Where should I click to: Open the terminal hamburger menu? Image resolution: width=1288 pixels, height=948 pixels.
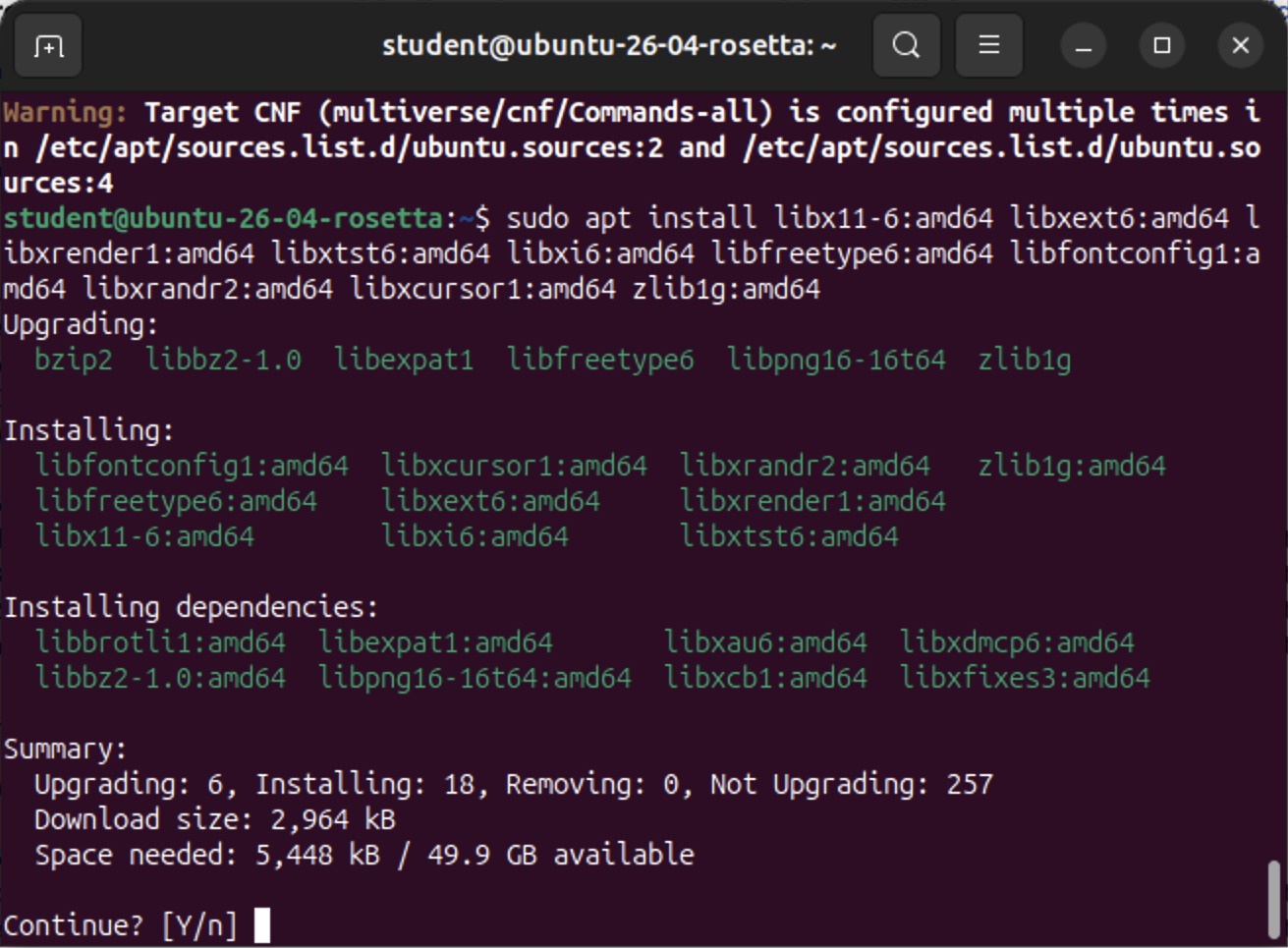[x=988, y=45]
